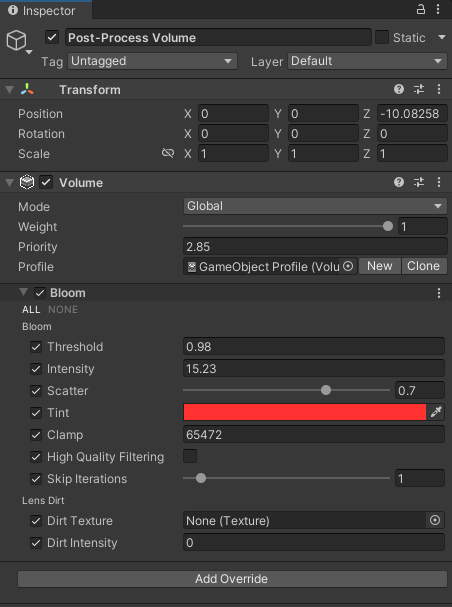Open Bloom override options menu
Screen dimensions: 452x607
pyautogui.click(x=439, y=293)
